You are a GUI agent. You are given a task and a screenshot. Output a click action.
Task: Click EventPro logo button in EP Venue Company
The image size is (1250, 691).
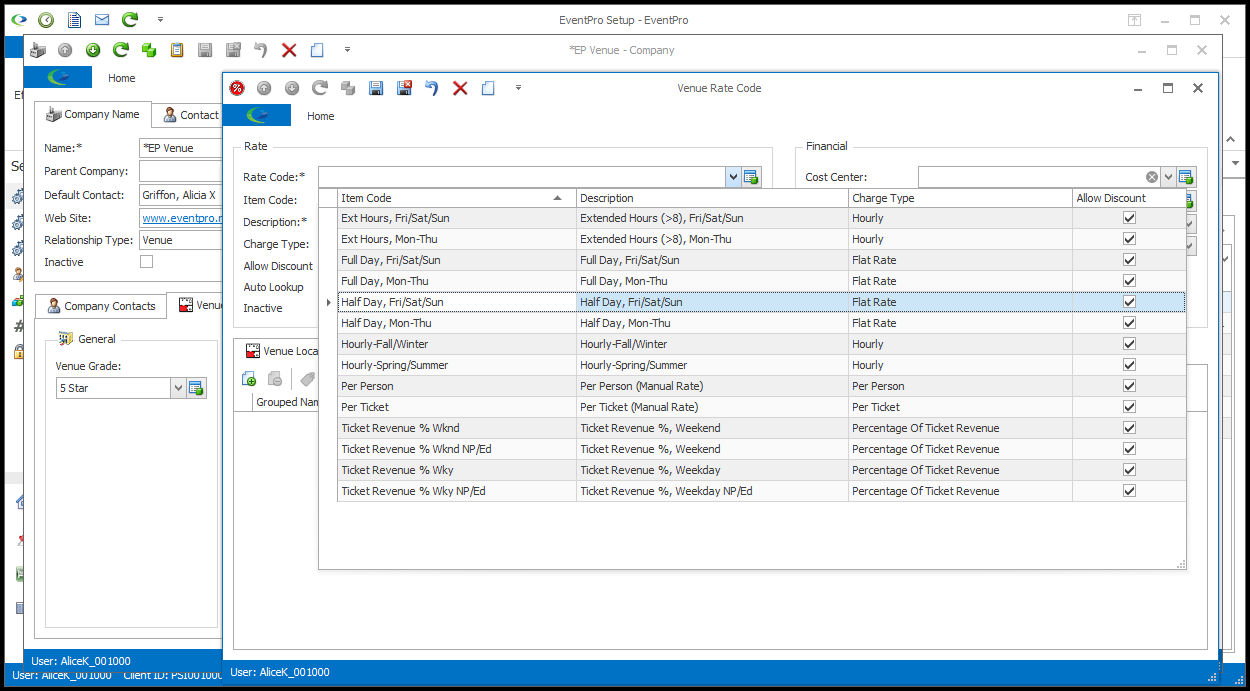tap(58, 78)
